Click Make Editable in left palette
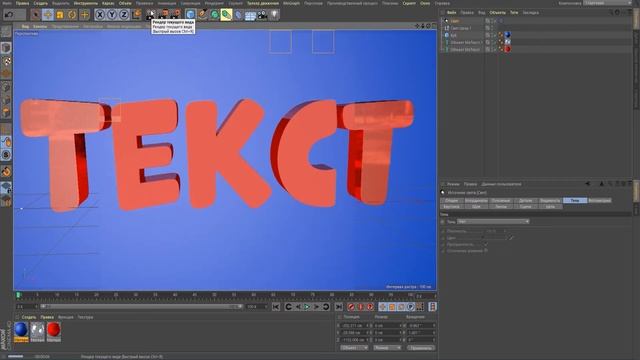 (x=6, y=32)
